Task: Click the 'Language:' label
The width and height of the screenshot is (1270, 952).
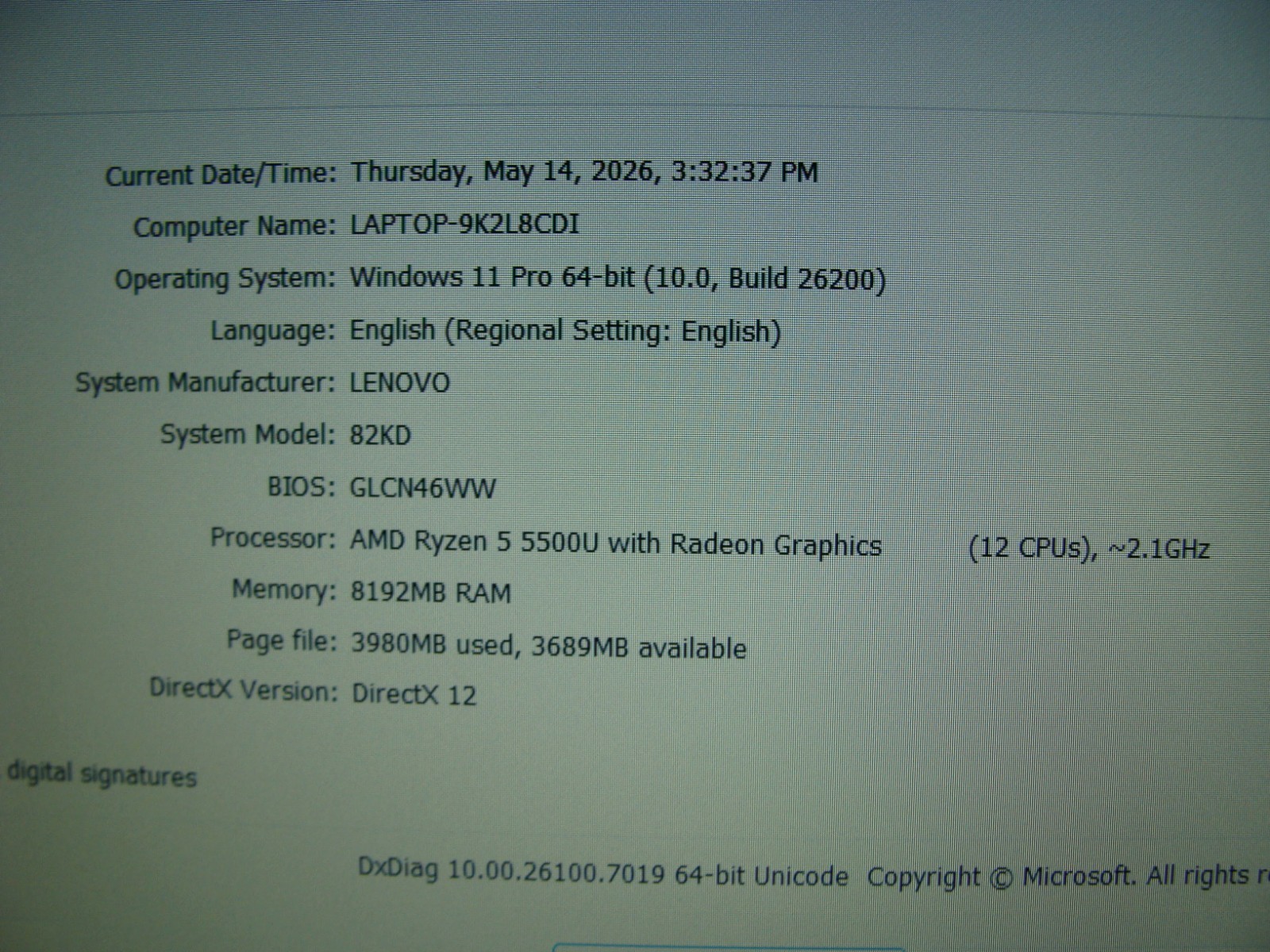Action: [274, 331]
